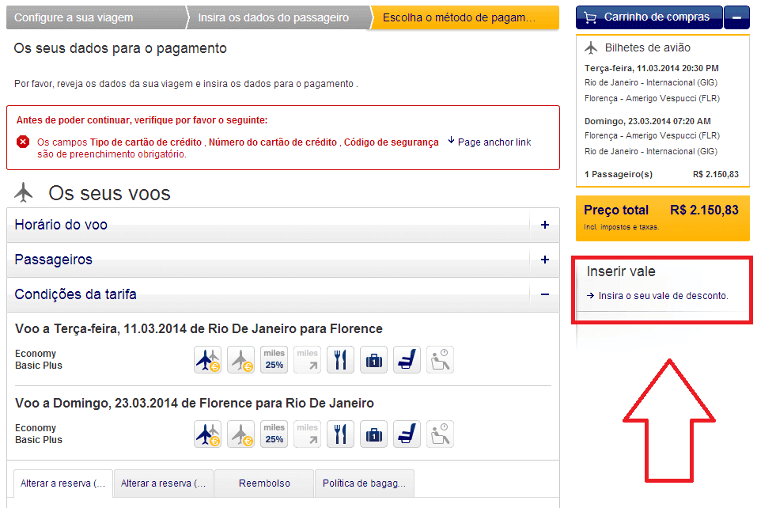757x508 pixels.
Task: Go to Insira os dados do passageiro step
Action: (278, 17)
